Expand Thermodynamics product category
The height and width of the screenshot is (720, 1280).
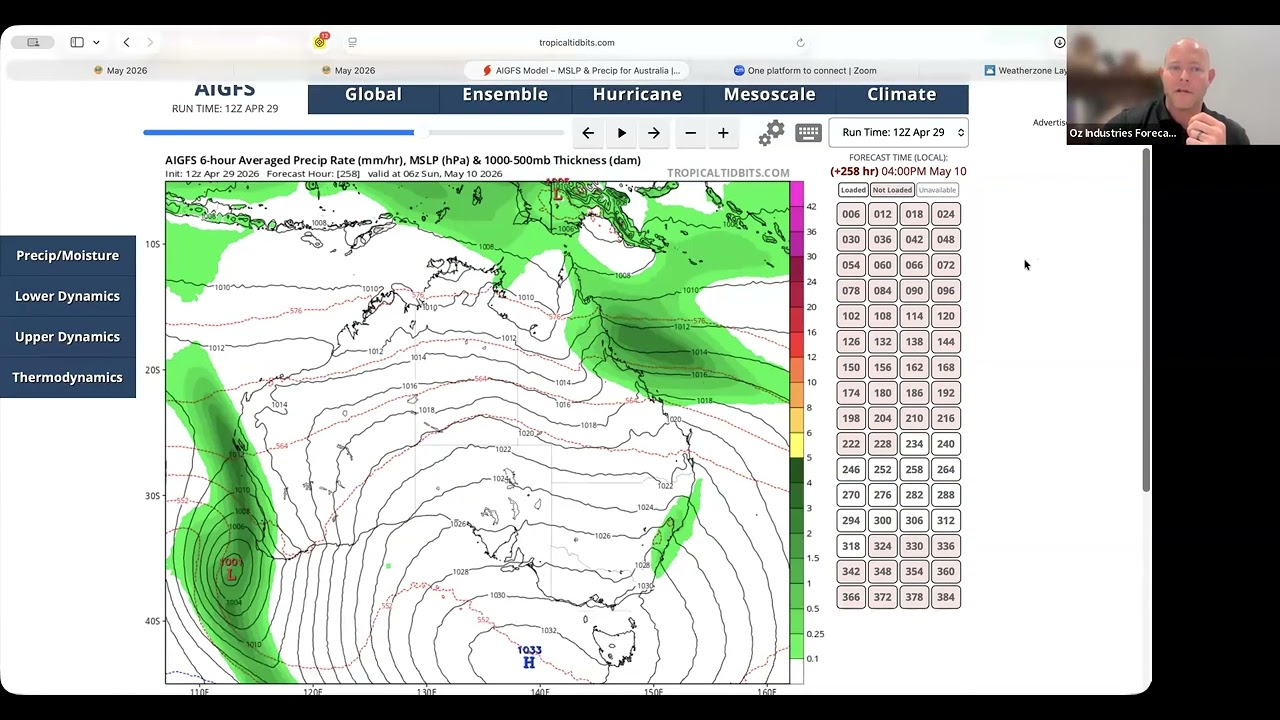tap(67, 377)
